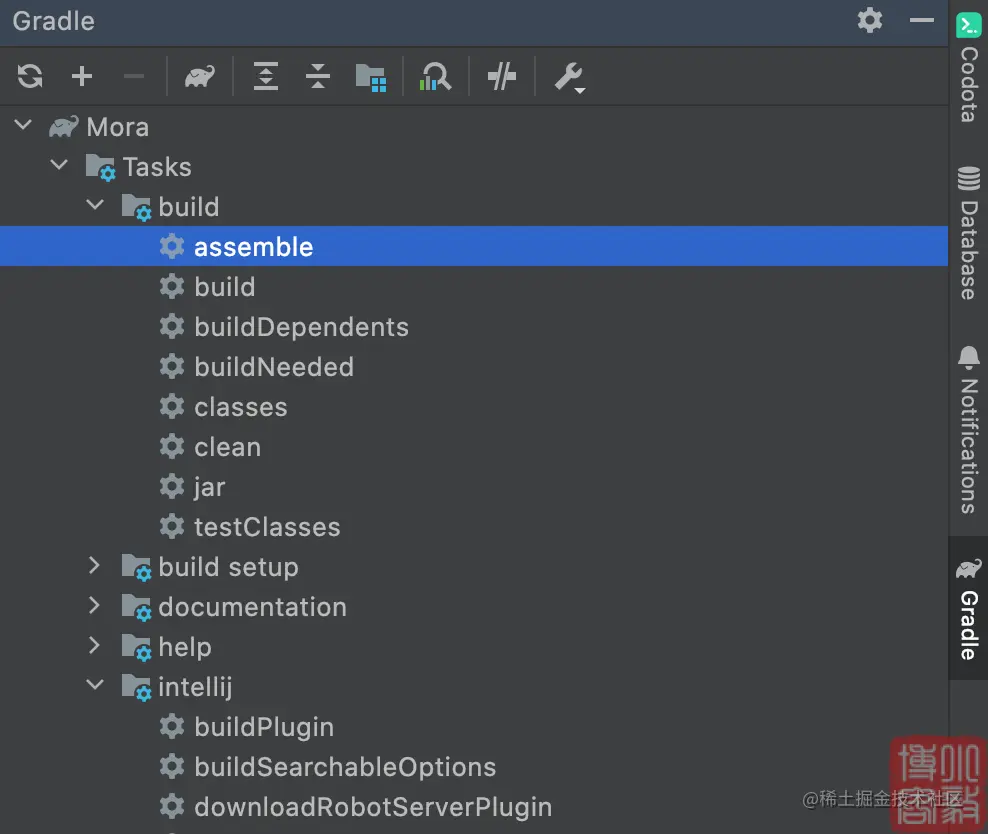Click gear icon beside clean
The width and height of the screenshot is (988, 834).
click(x=171, y=447)
